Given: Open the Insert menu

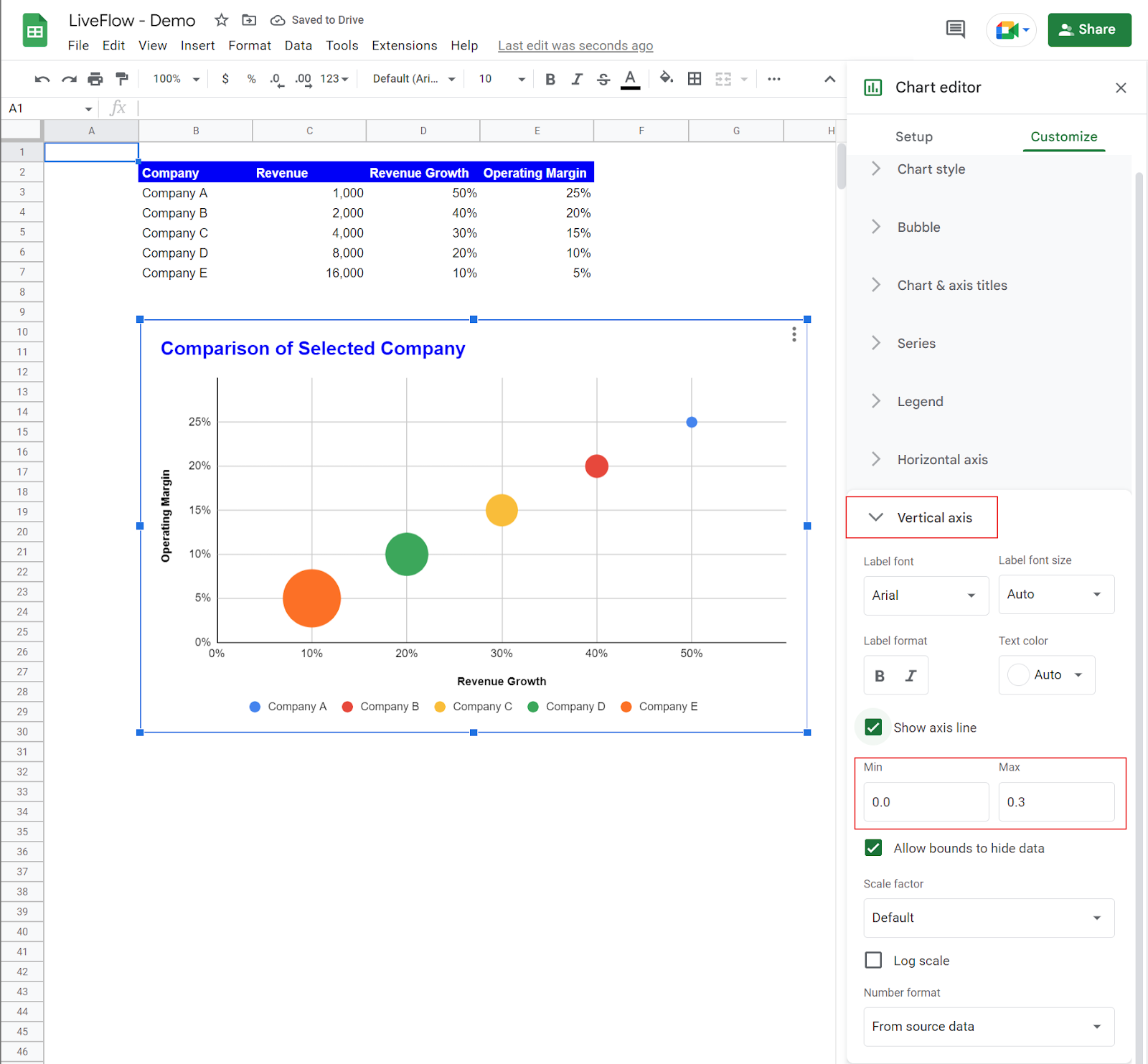Looking at the screenshot, I should pos(197,45).
